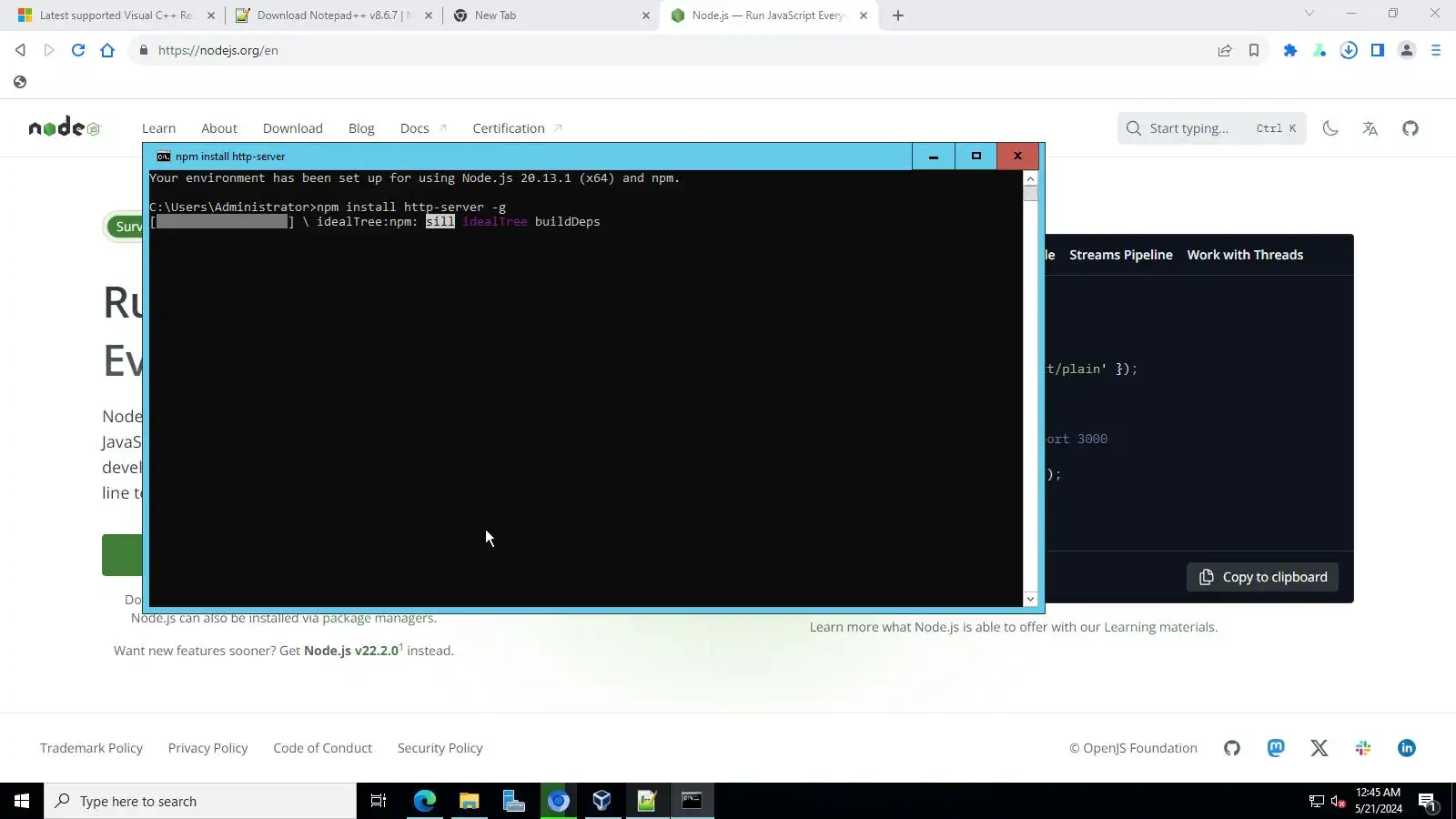Screen dimensions: 1456x819
Task: Click the address bar URL
Action: point(218,50)
